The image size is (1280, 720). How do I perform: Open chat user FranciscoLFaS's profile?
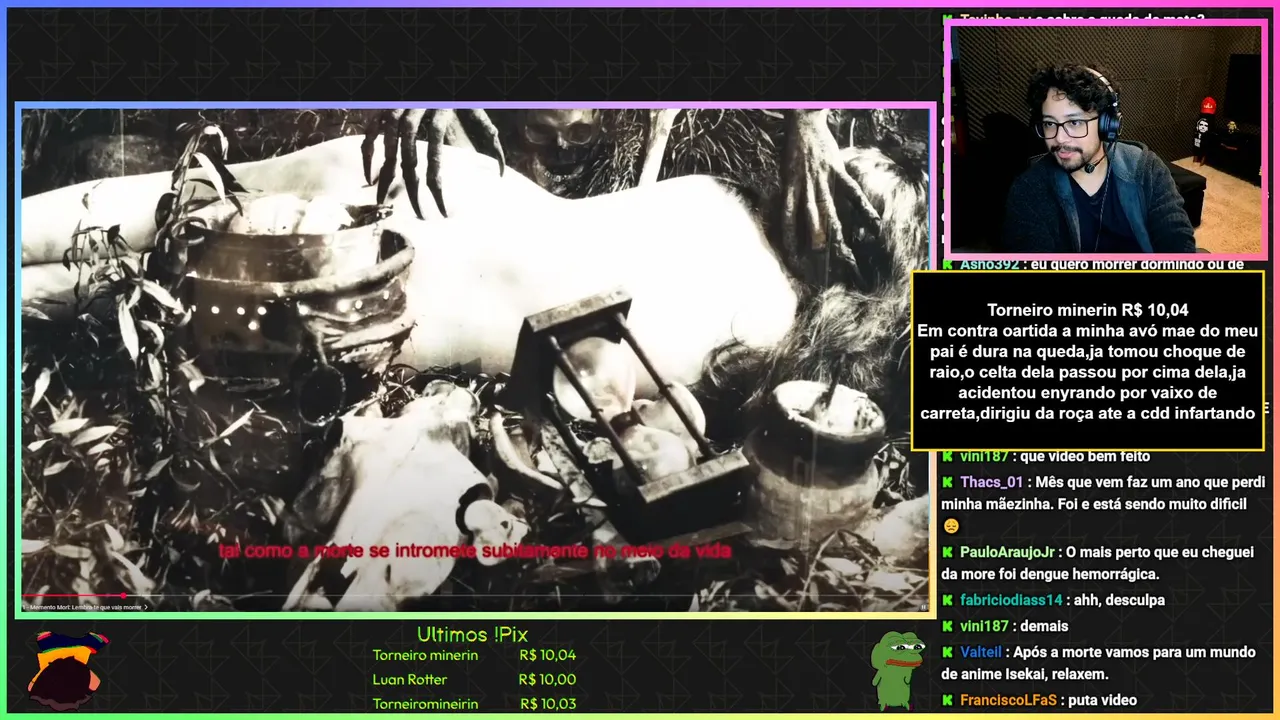pos(1008,700)
